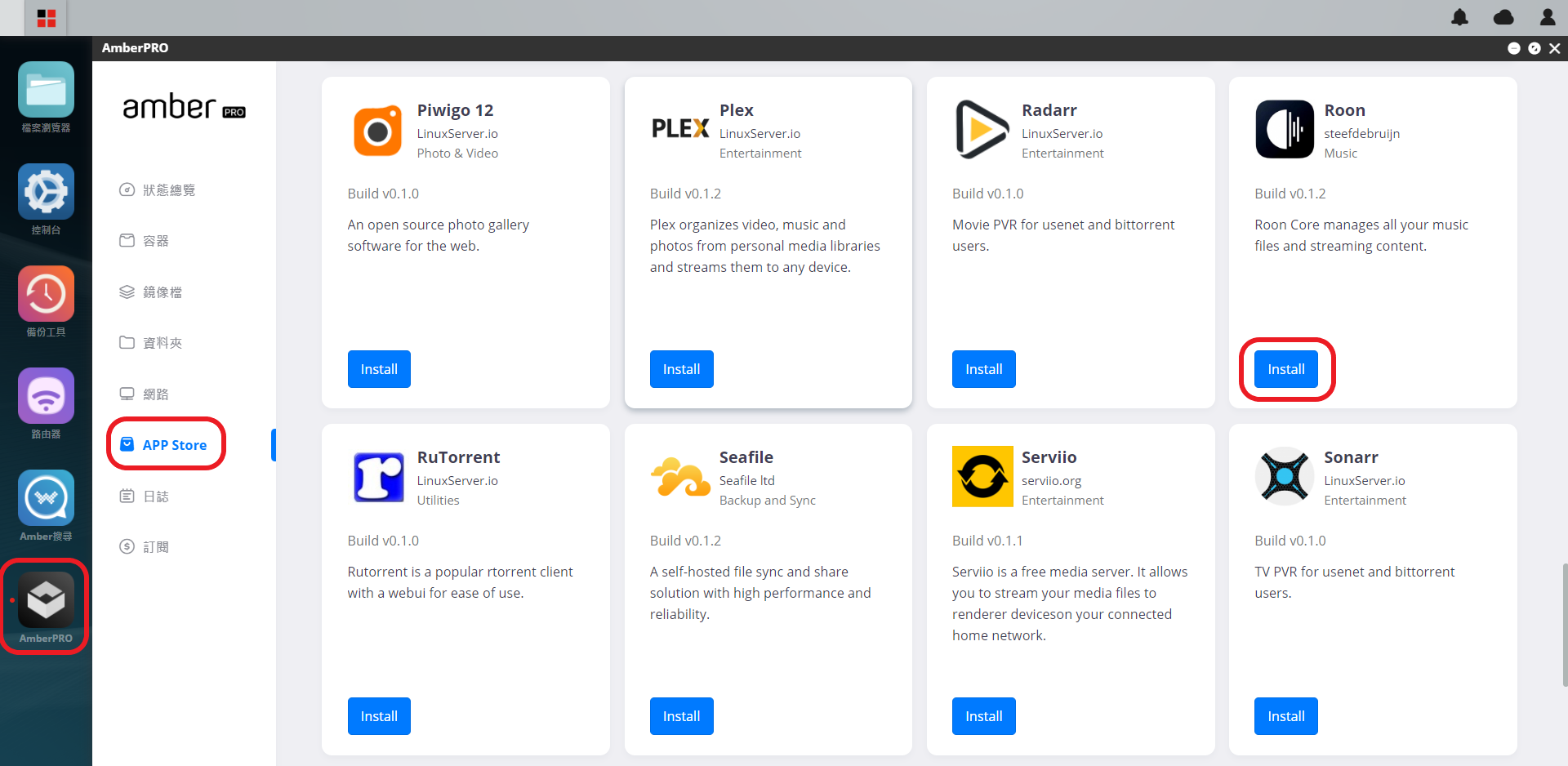The image size is (1568, 766).
Task: Install the Roon app
Action: (x=1285, y=369)
